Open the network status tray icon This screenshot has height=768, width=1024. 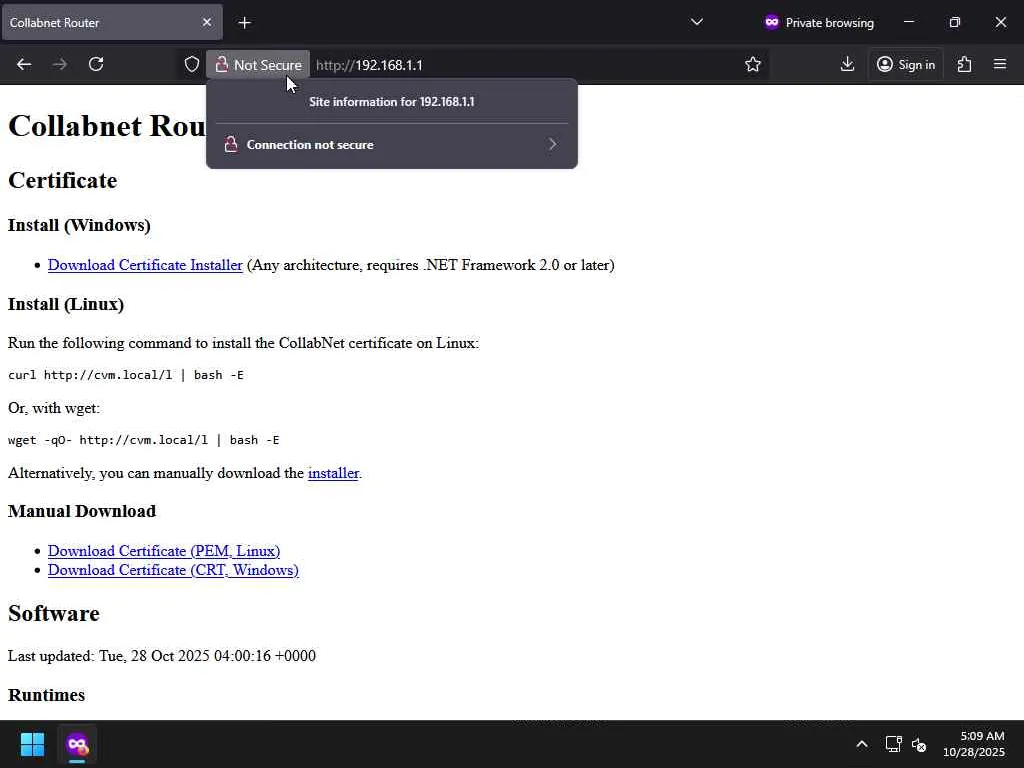[893, 744]
